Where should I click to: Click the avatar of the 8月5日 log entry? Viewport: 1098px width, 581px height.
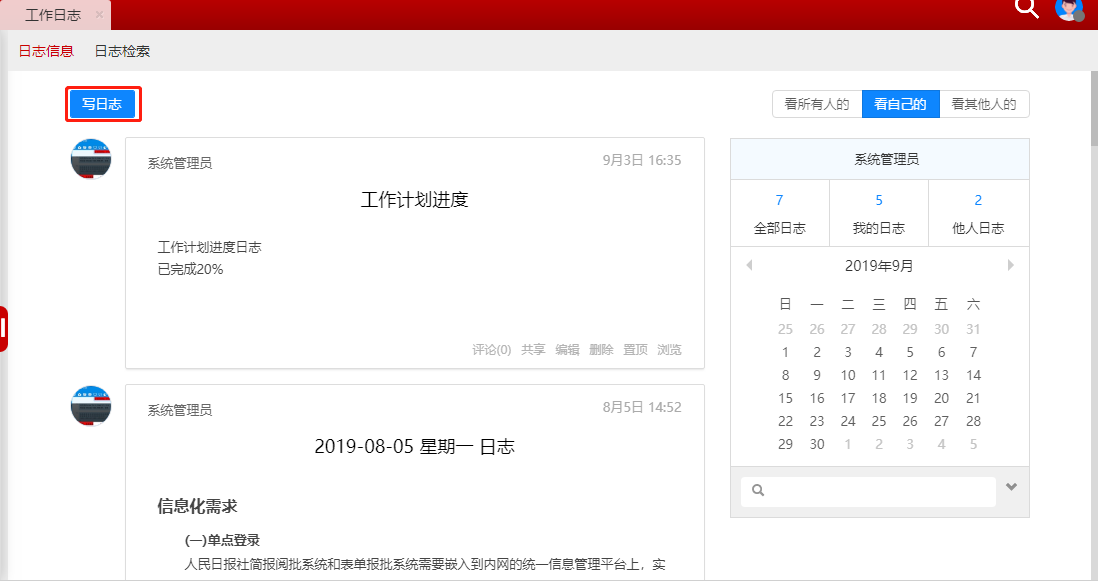91,405
